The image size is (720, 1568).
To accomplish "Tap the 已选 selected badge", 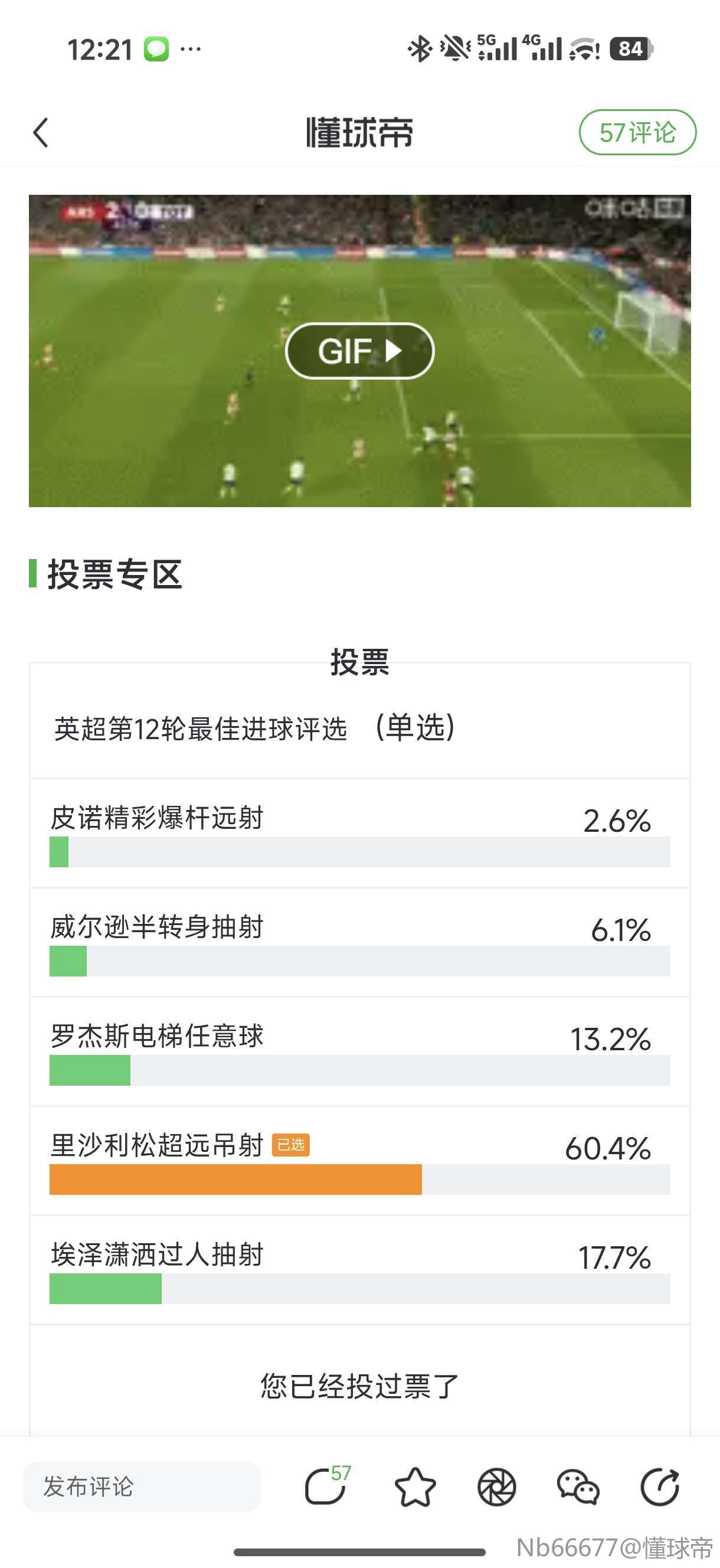I will pyautogui.click(x=291, y=1145).
